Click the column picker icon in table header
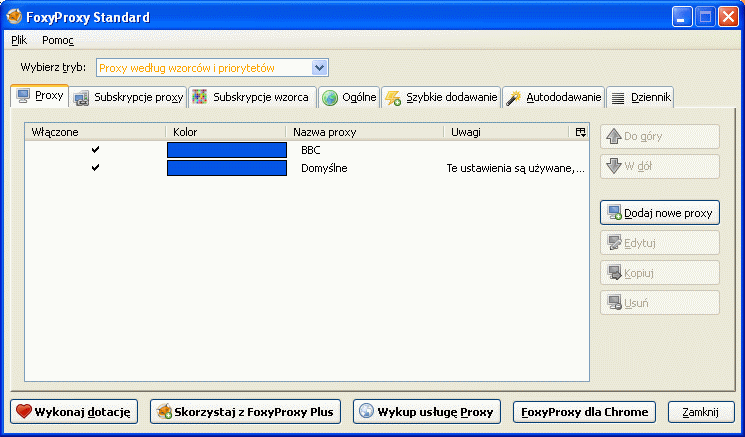The image size is (745, 437). click(x=580, y=132)
